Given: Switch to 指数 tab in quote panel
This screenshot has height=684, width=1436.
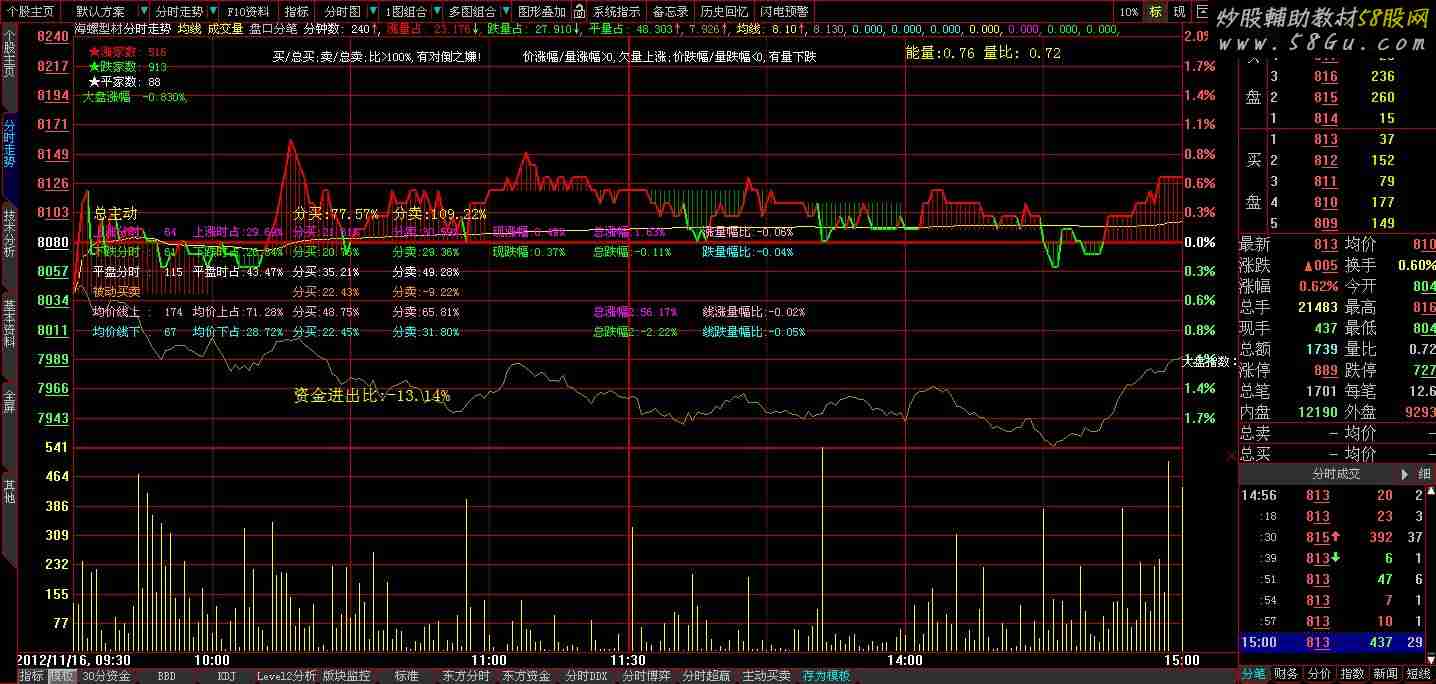Looking at the screenshot, I should [1353, 675].
